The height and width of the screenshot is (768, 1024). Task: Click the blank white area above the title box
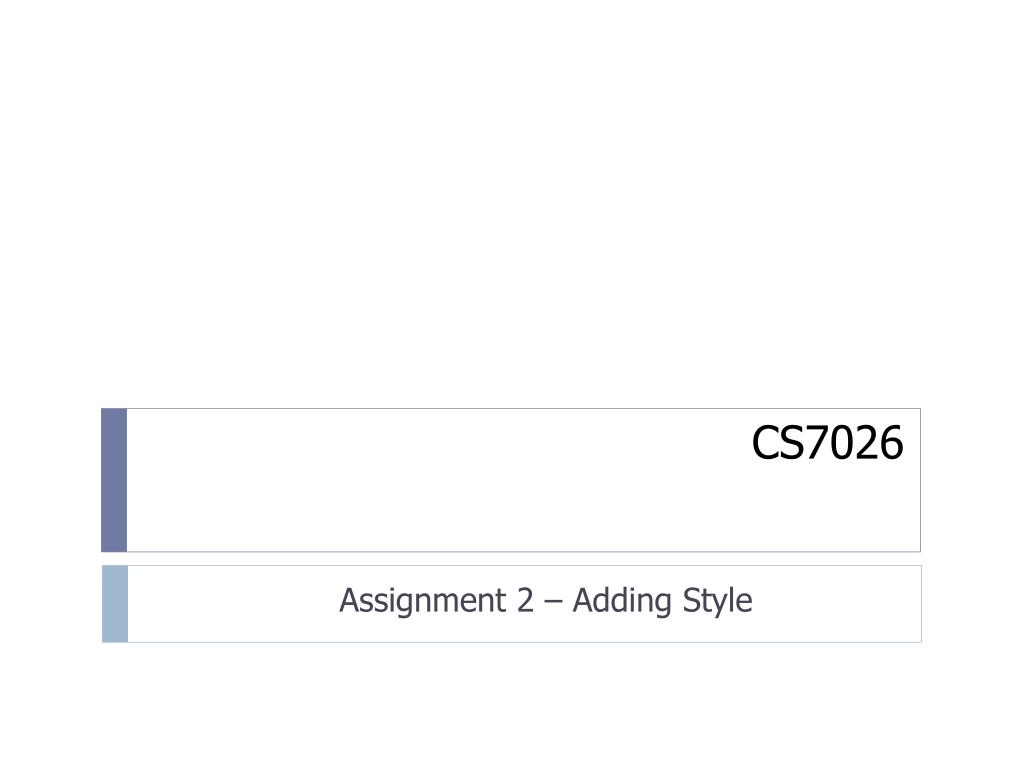tap(512, 200)
